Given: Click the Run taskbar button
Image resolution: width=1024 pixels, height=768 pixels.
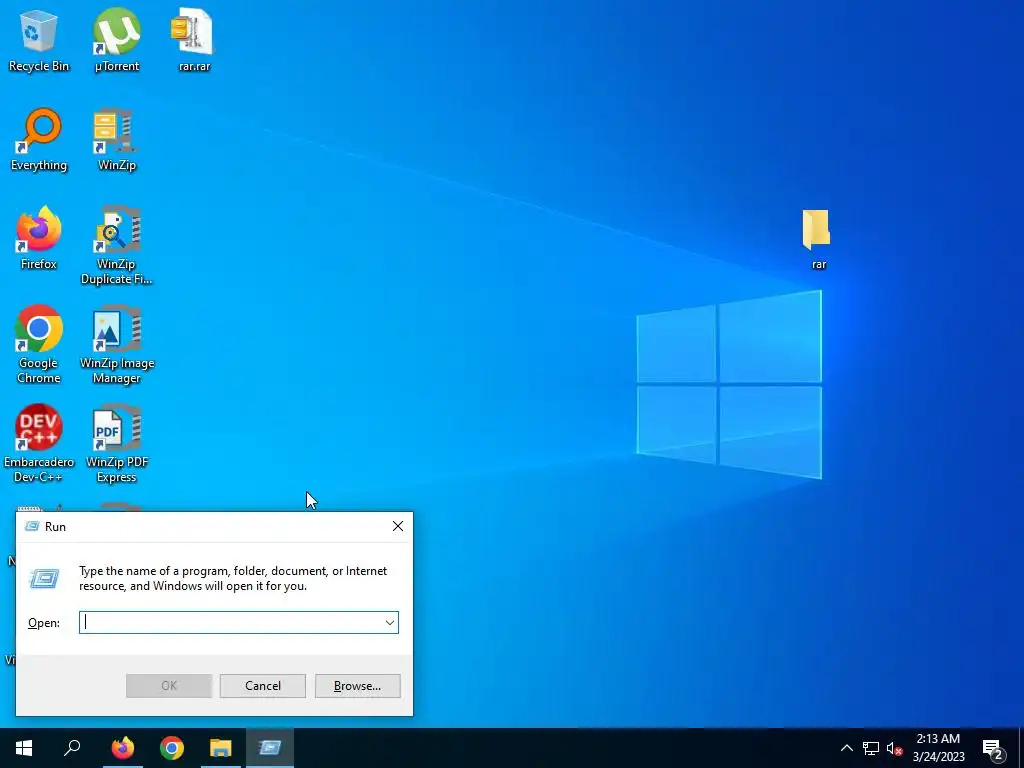Looking at the screenshot, I should click(x=270, y=748).
